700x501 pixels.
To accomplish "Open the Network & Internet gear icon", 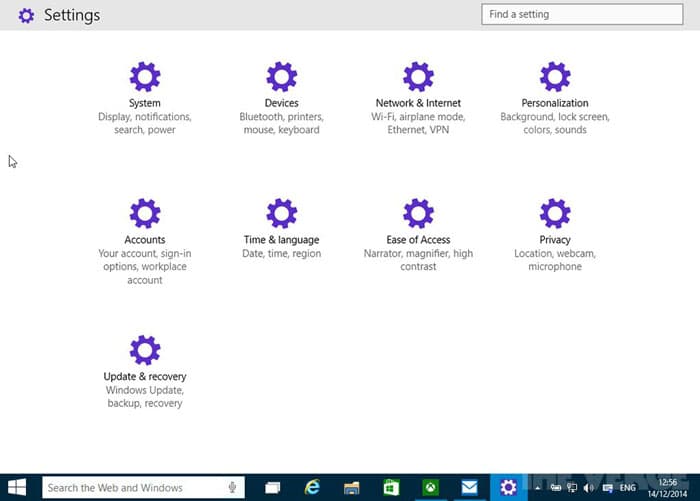I will (x=418, y=77).
